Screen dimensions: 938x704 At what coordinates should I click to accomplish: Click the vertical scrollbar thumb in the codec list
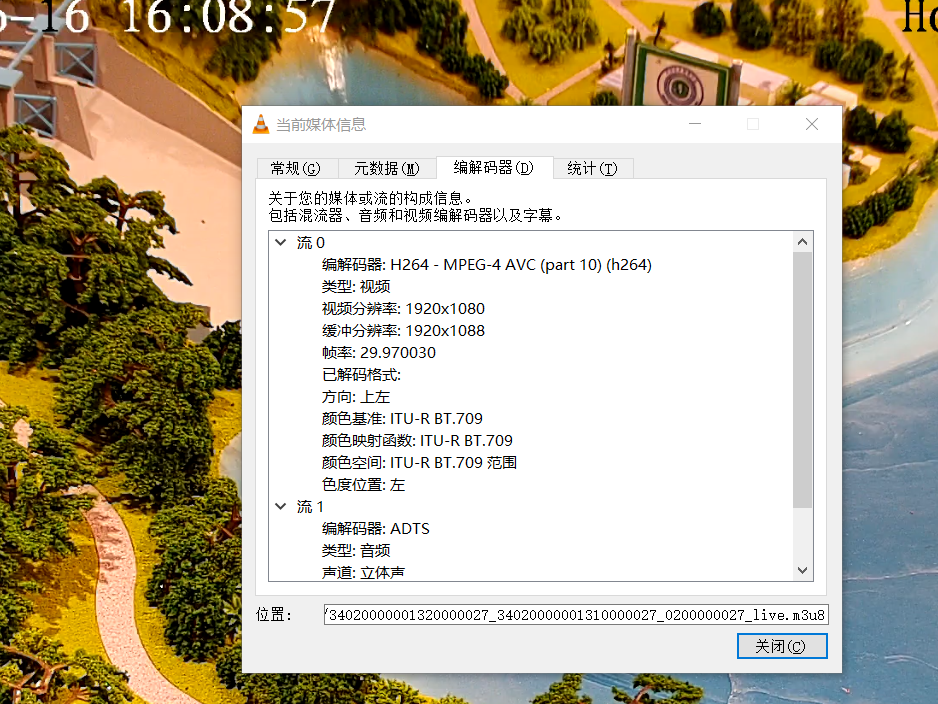[802, 380]
